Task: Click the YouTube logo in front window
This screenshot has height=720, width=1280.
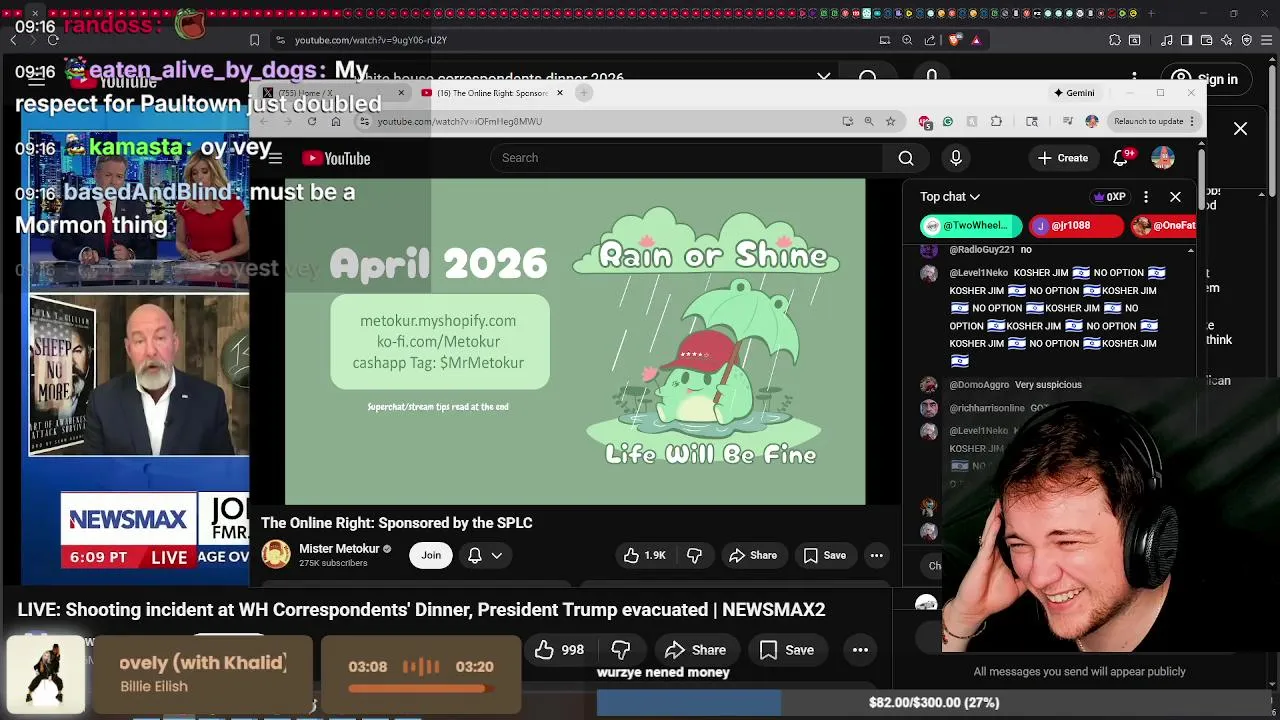Action: point(336,158)
